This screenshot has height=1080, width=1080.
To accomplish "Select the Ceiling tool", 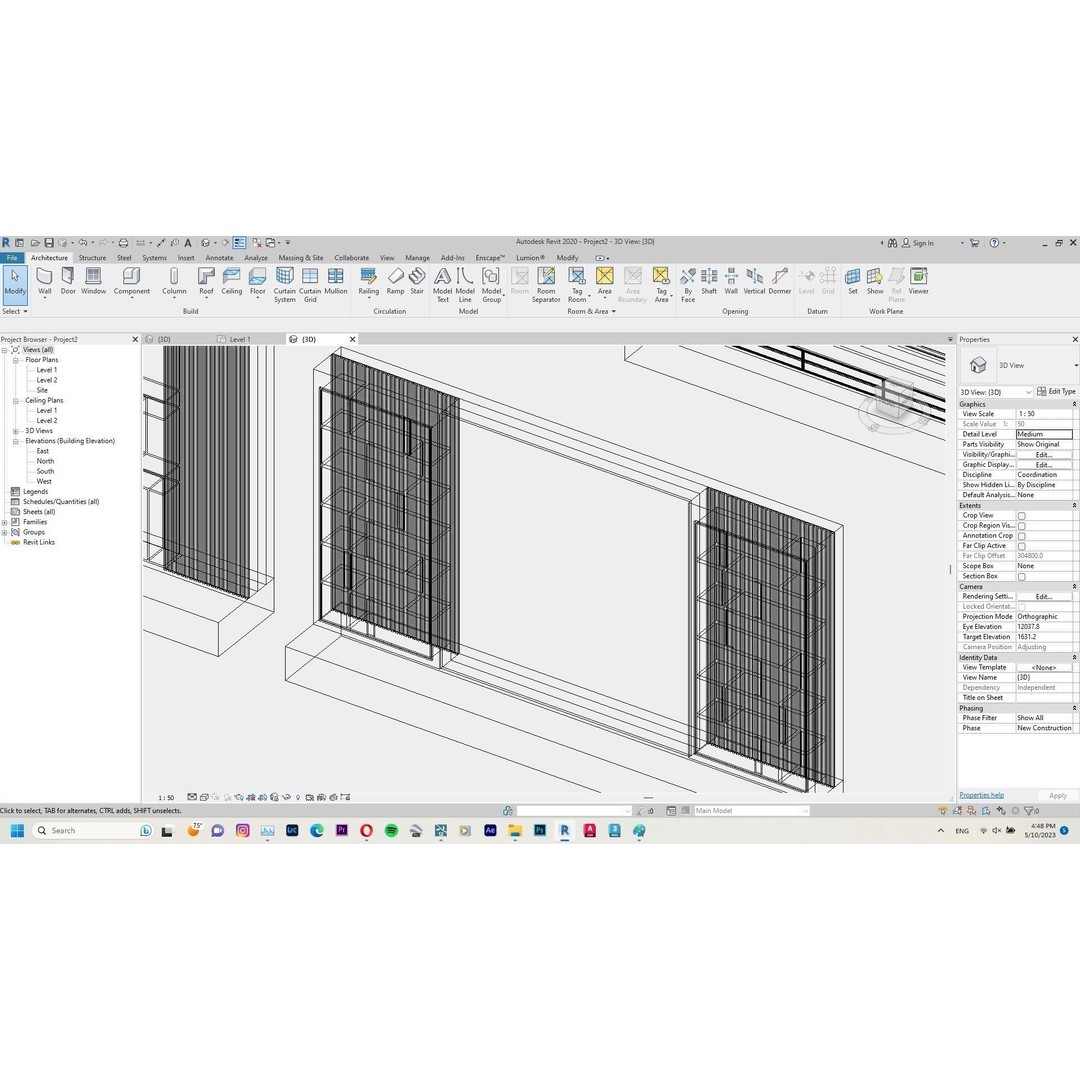I will [231, 281].
